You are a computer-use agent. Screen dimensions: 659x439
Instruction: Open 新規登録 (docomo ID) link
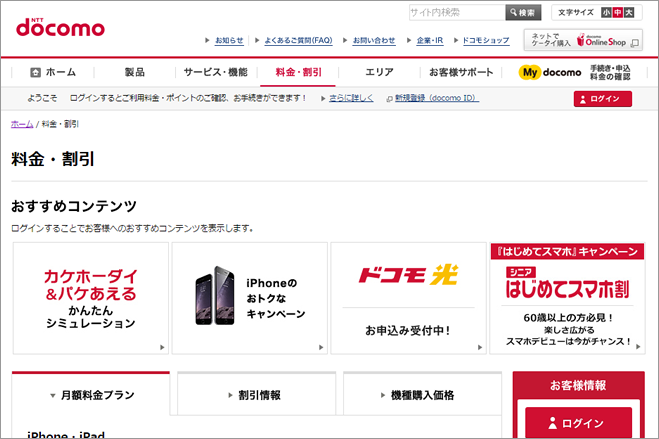point(437,98)
